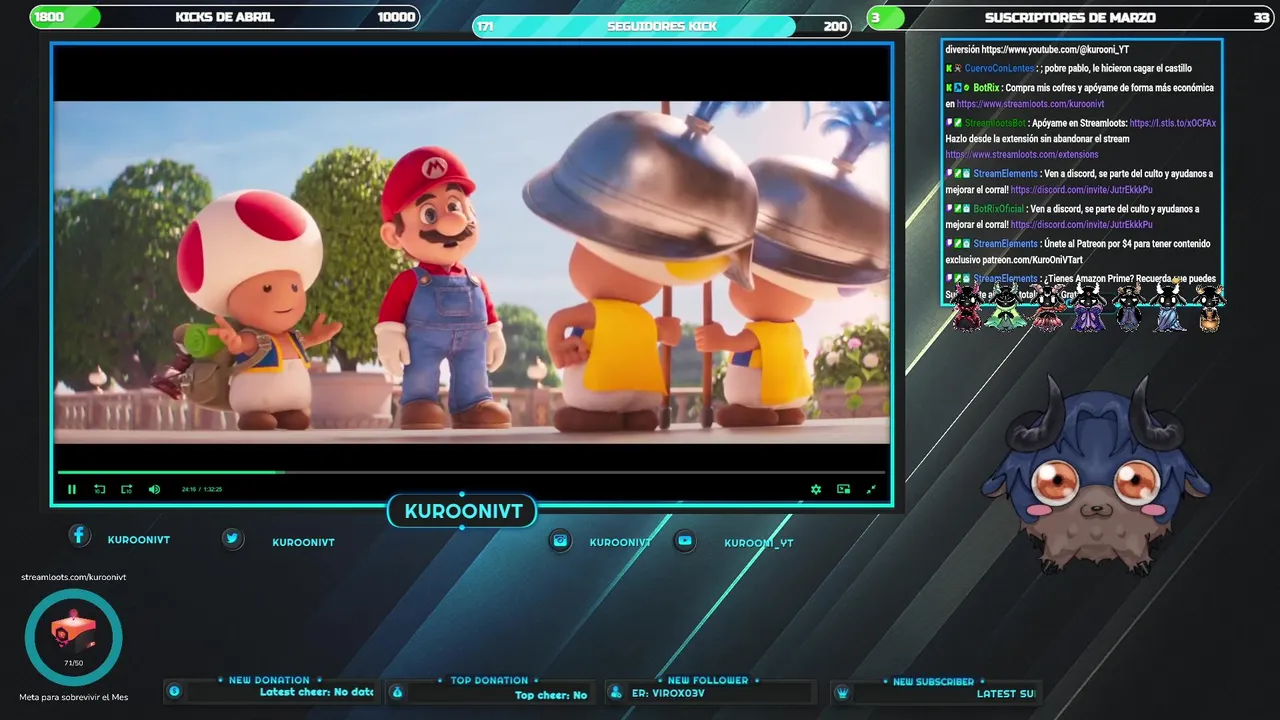1280x720 pixels.
Task: Click the red-dressed mini avatar under chat
Action: 967,307
